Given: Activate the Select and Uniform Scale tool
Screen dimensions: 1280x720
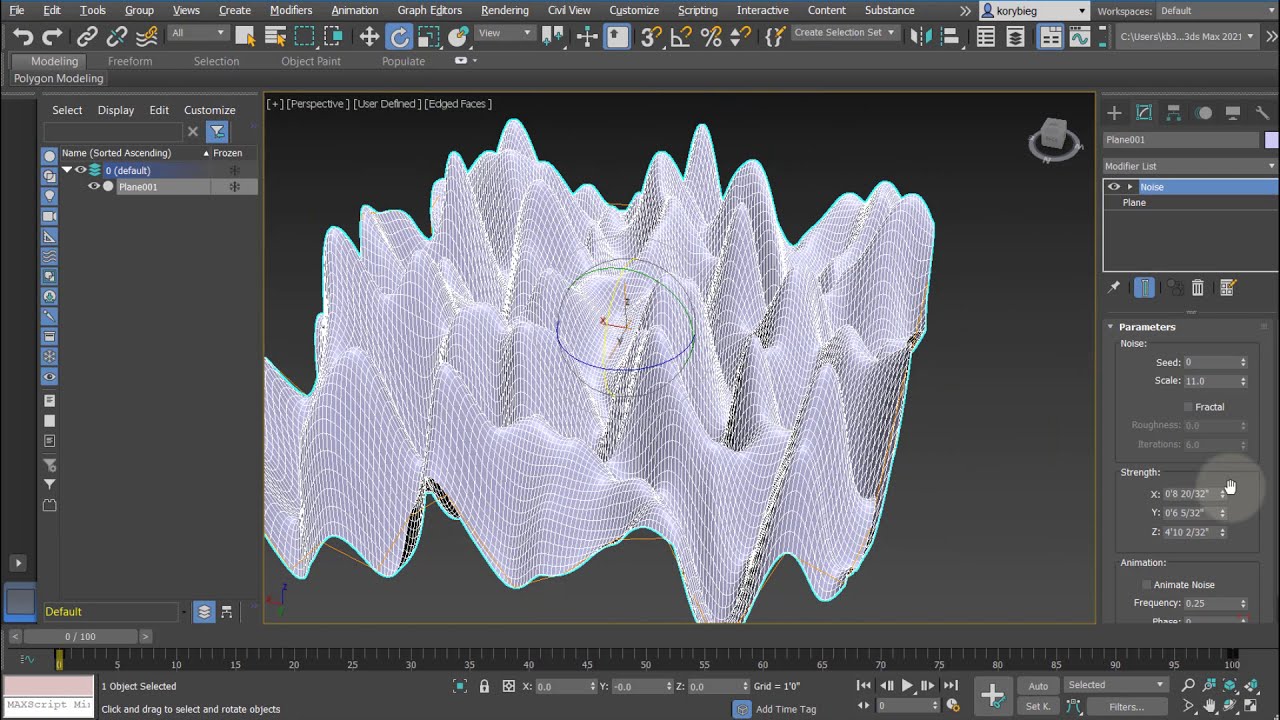Looking at the screenshot, I should click(x=429, y=37).
